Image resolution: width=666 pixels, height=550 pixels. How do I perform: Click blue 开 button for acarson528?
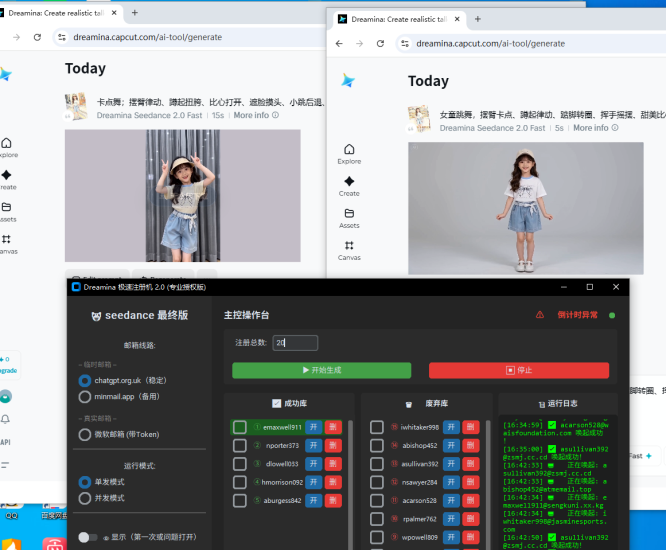[451, 500]
